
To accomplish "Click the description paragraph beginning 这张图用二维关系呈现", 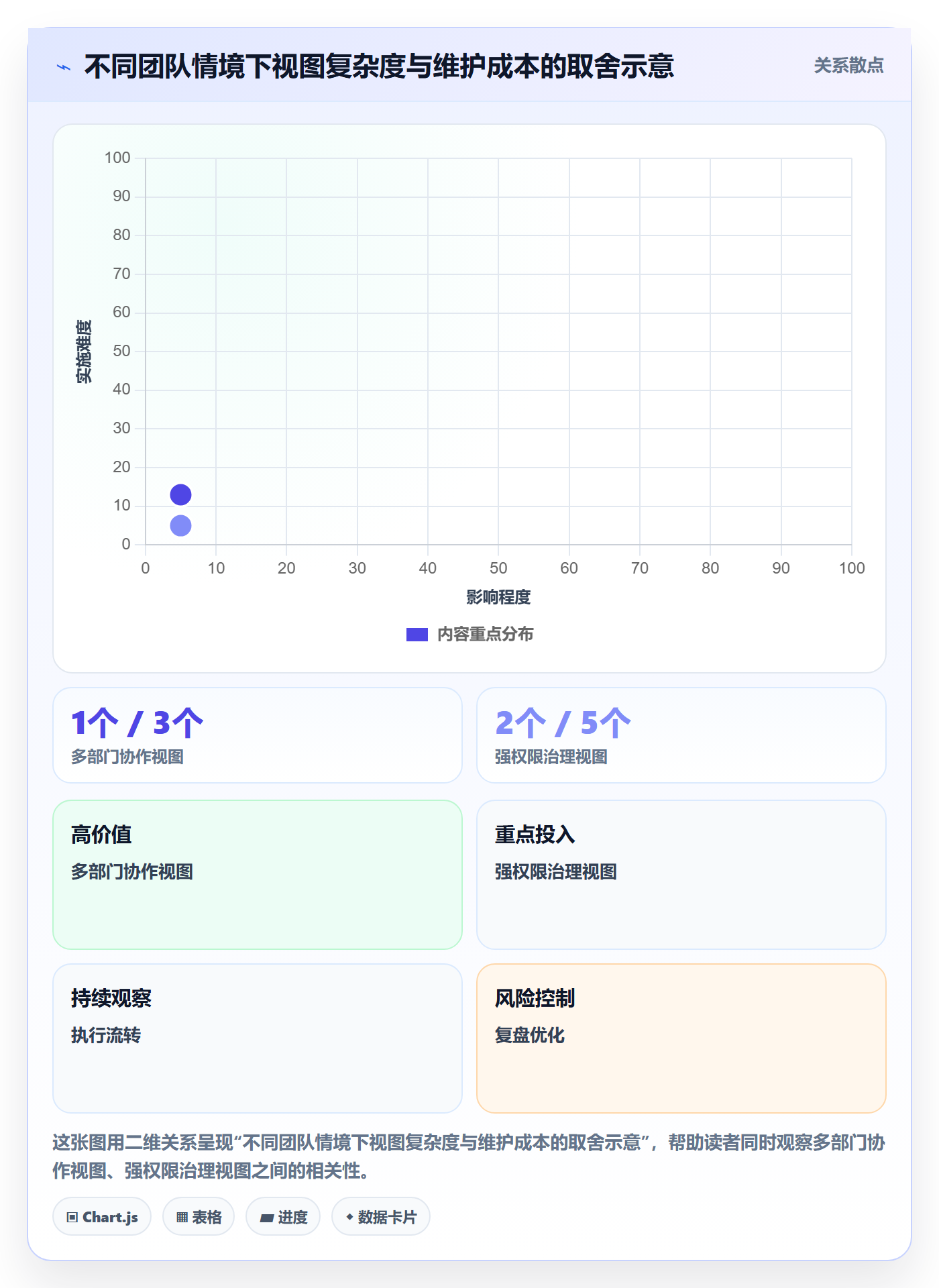I will (x=469, y=1157).
